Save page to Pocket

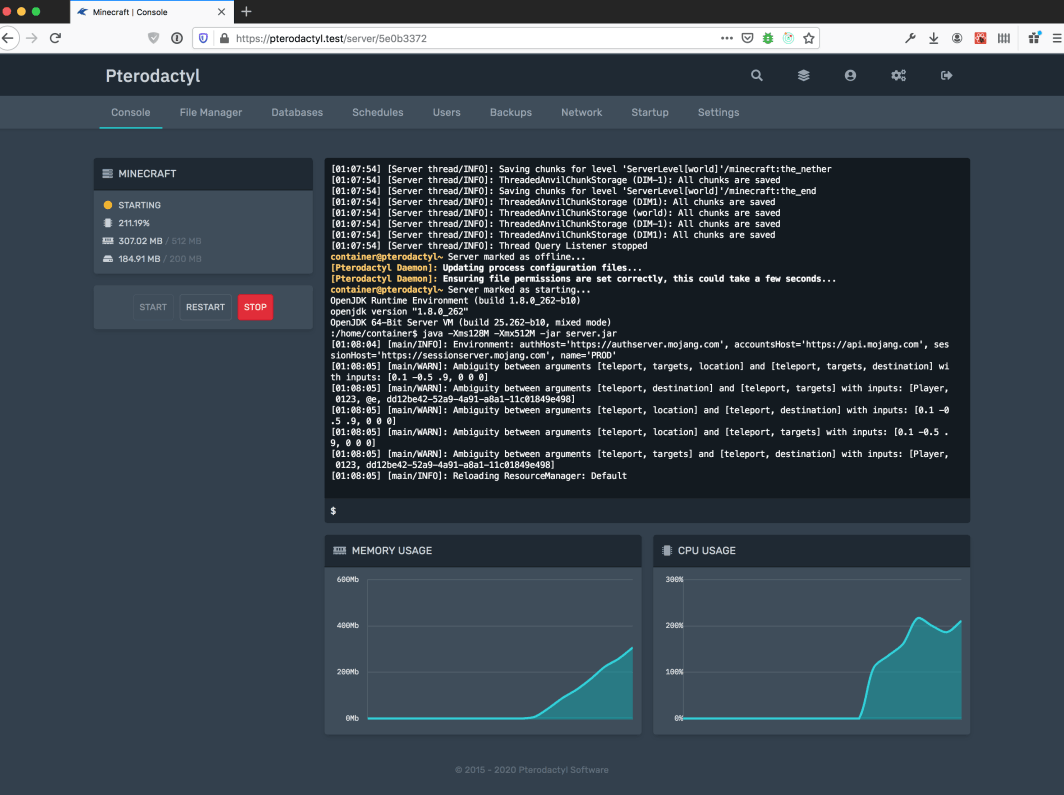click(x=747, y=38)
